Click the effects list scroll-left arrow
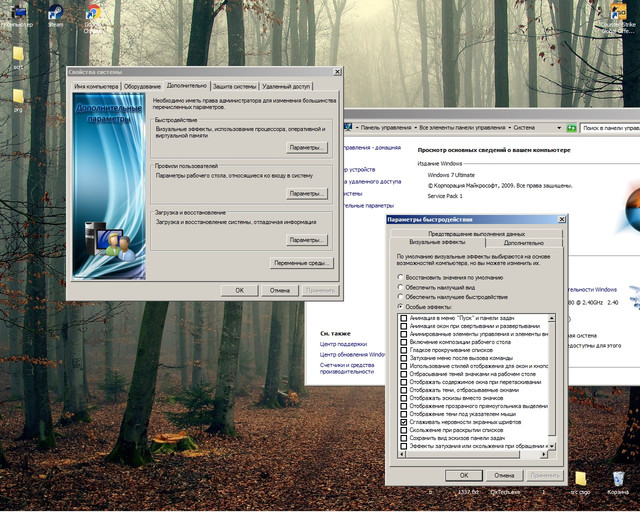This screenshot has width=640, height=512. coord(402,454)
